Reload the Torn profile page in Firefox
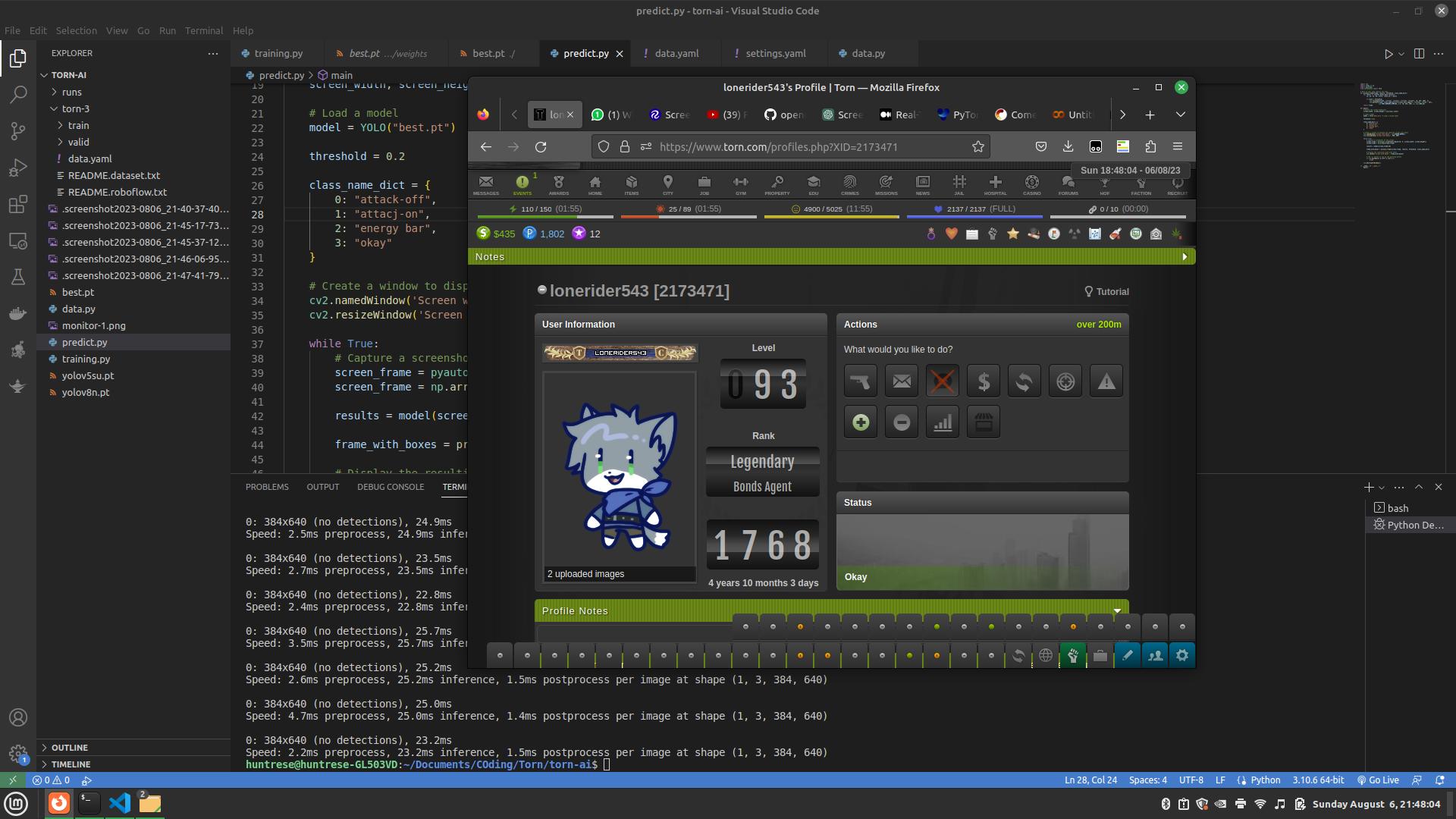1456x819 pixels. (541, 146)
